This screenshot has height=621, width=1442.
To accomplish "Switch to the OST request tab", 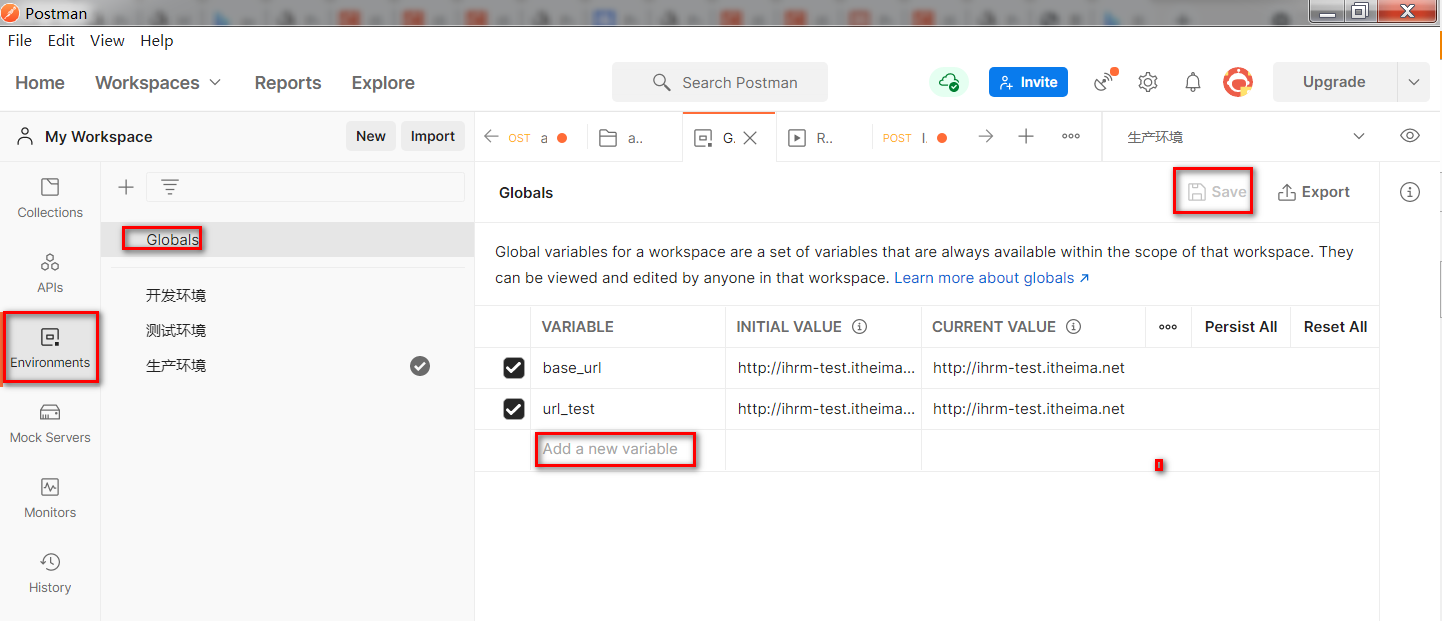I will pos(538,138).
